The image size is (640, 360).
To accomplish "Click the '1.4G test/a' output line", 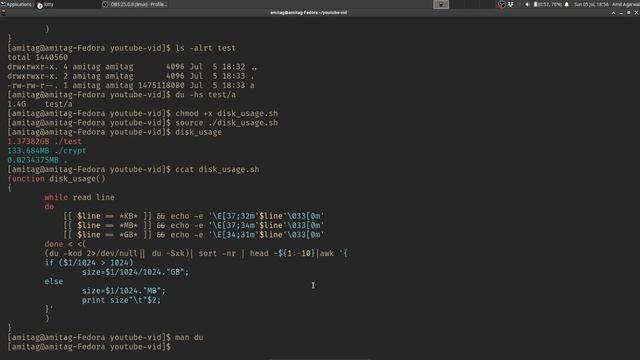I will pyautogui.click(x=40, y=104).
